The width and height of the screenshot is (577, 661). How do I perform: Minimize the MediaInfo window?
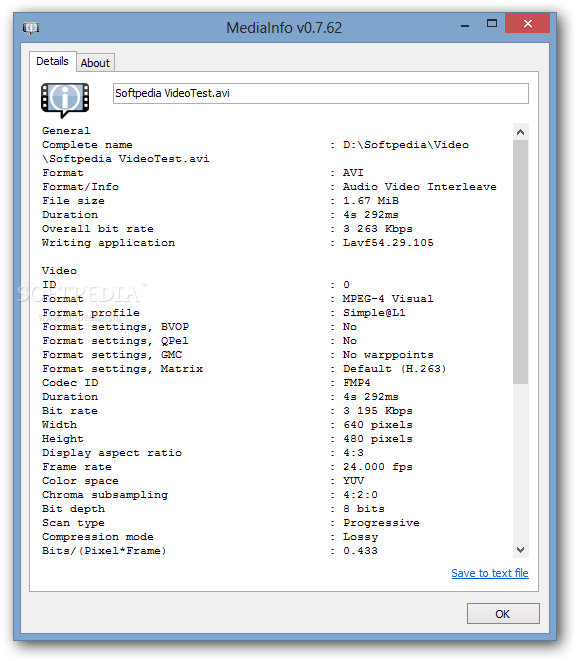pos(465,25)
